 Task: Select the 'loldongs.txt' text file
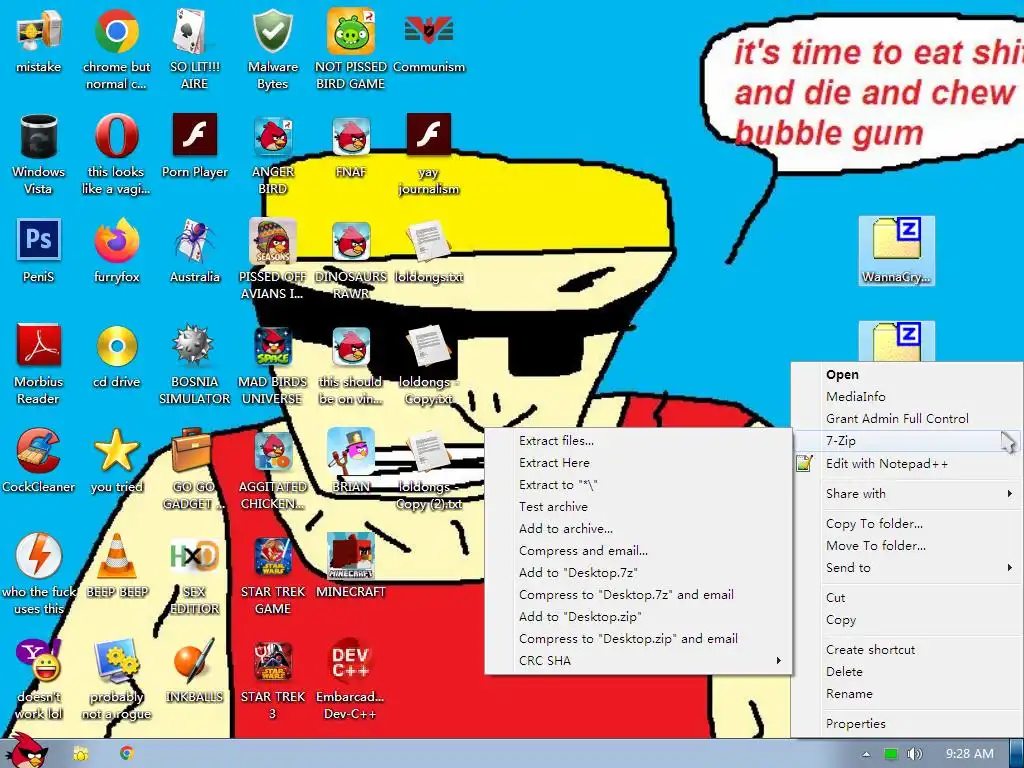pos(429,240)
